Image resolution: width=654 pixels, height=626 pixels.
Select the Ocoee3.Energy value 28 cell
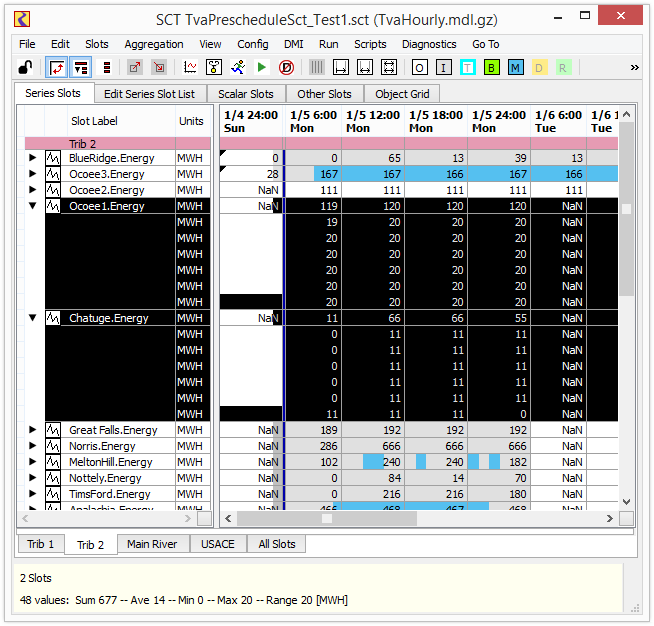(x=251, y=174)
